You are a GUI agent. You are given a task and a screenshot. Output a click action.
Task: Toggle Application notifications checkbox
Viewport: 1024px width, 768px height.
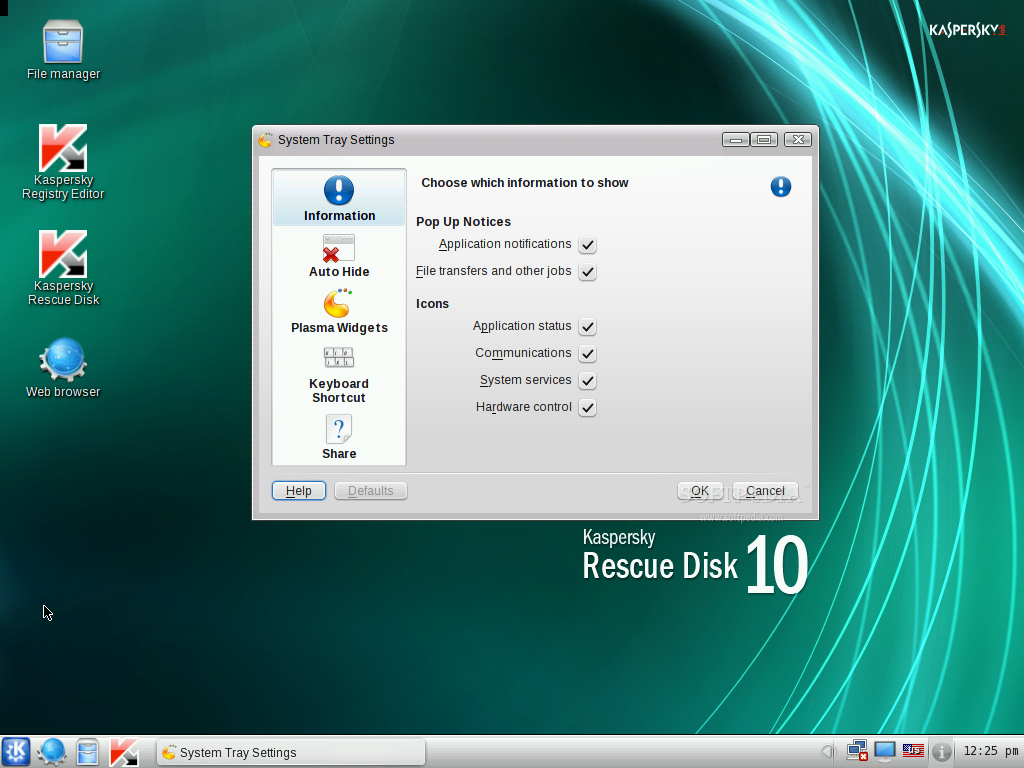click(587, 245)
